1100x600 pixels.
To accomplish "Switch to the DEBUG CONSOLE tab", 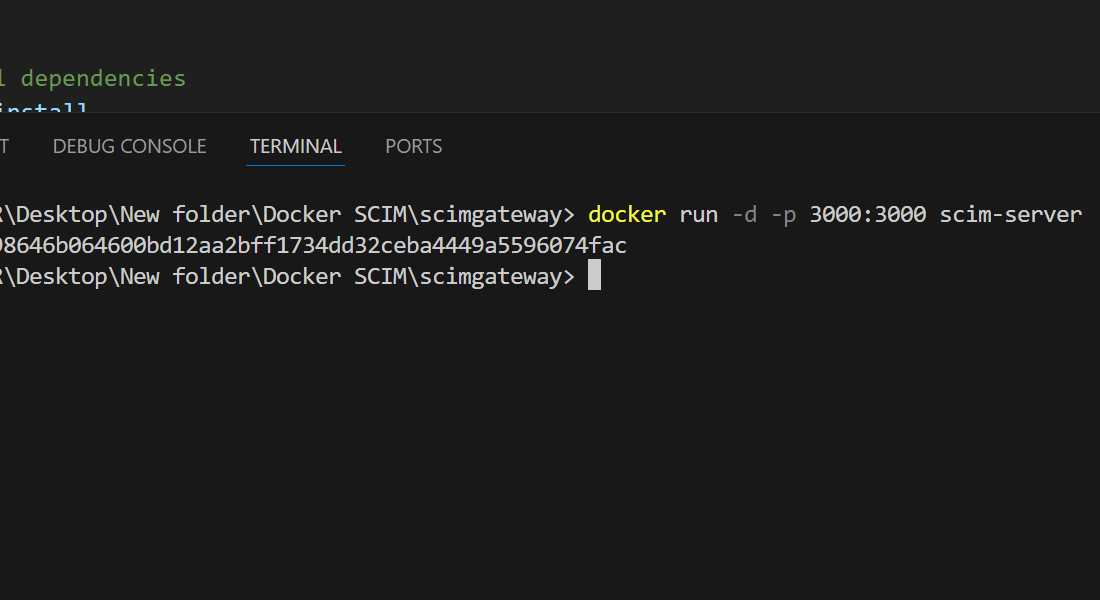I will pos(129,146).
